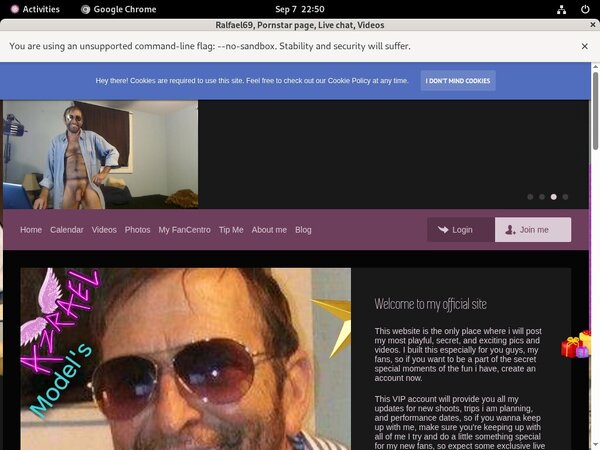Click the Join me button
The height and width of the screenshot is (450, 600).
533,230
